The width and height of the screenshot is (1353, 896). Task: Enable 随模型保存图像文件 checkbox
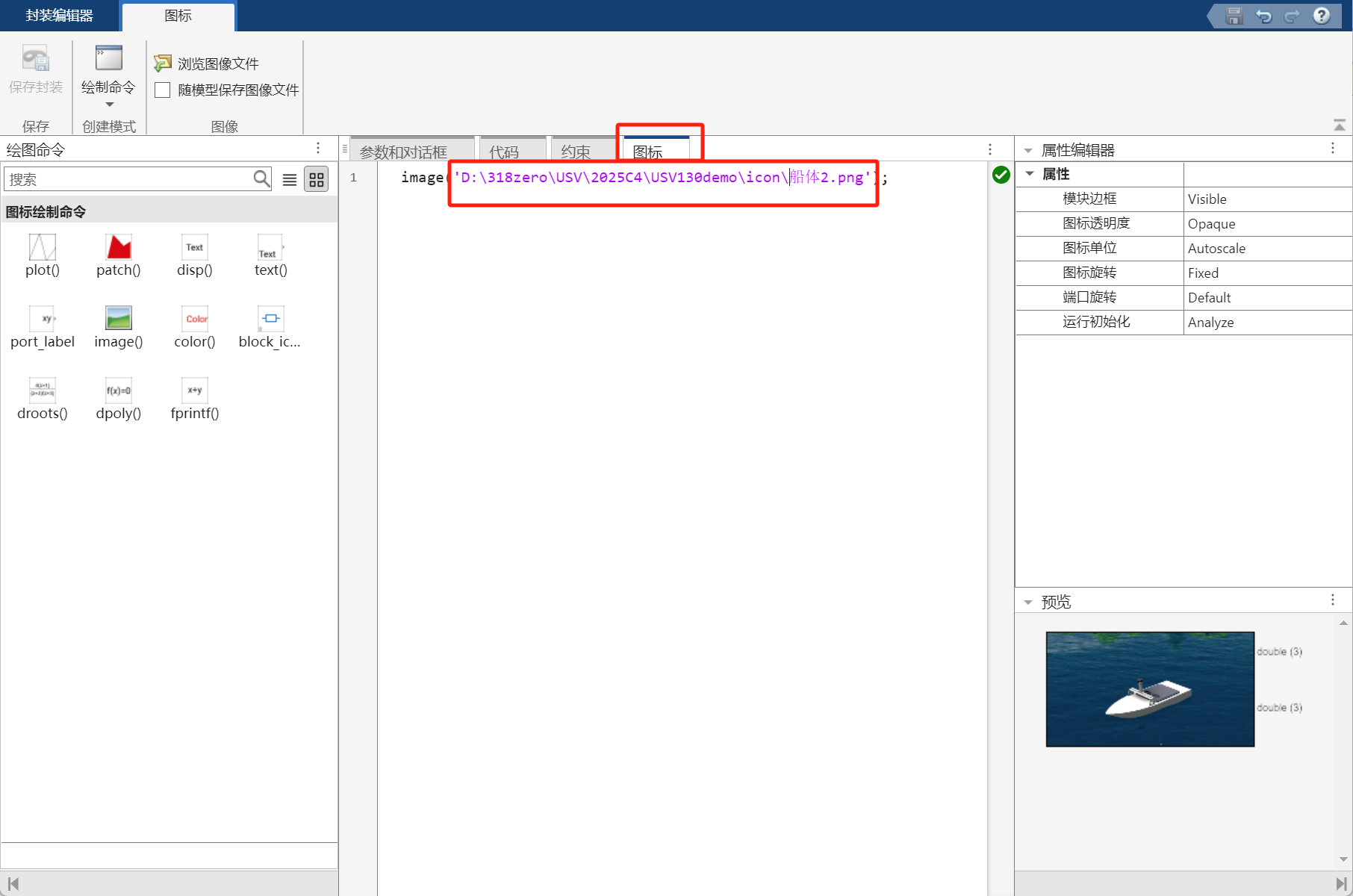163,90
